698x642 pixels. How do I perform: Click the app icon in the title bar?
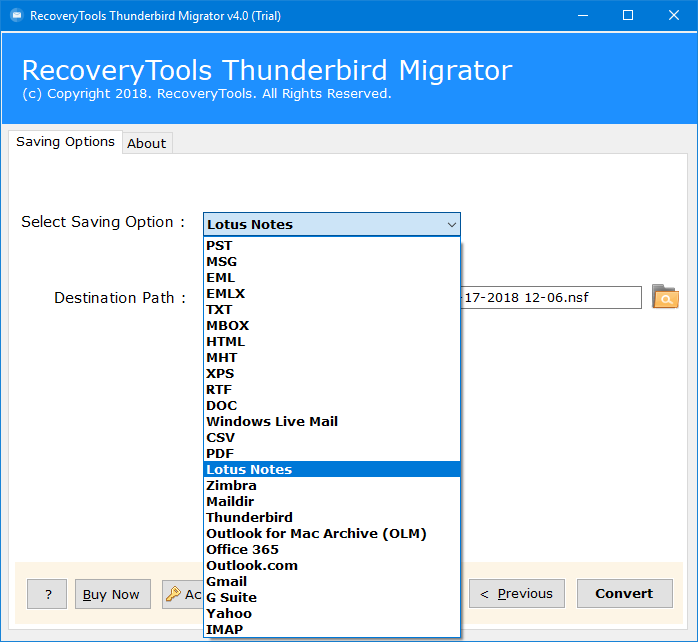(16, 16)
